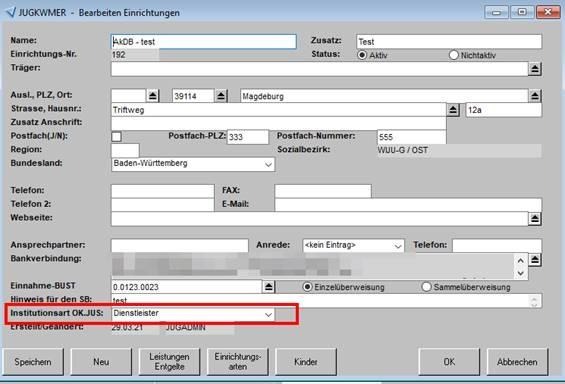Open the PLZ 39114 lookup button
The width and height of the screenshot is (565, 384).
[x=221, y=96]
